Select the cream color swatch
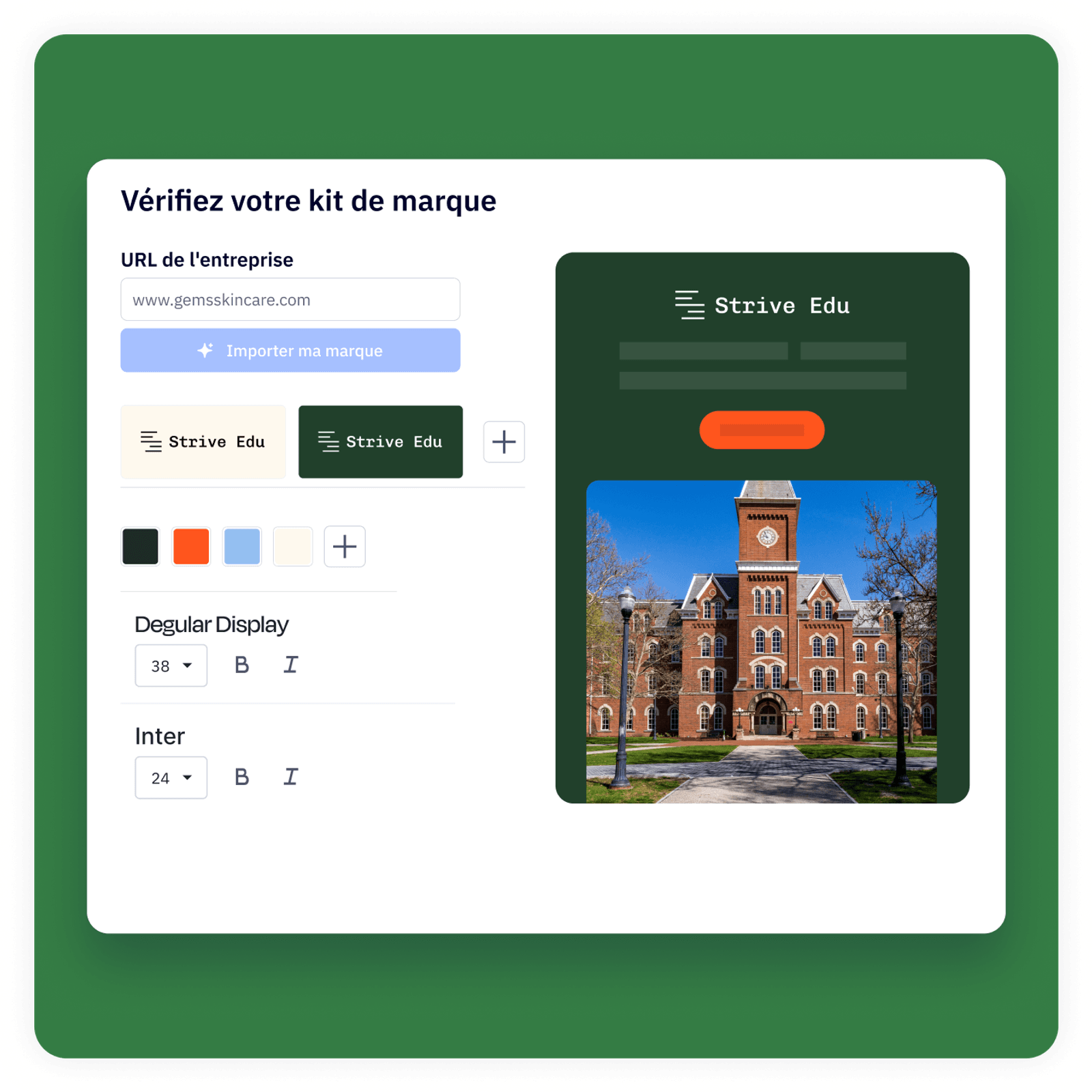The width and height of the screenshot is (1092, 1092). coord(293,547)
